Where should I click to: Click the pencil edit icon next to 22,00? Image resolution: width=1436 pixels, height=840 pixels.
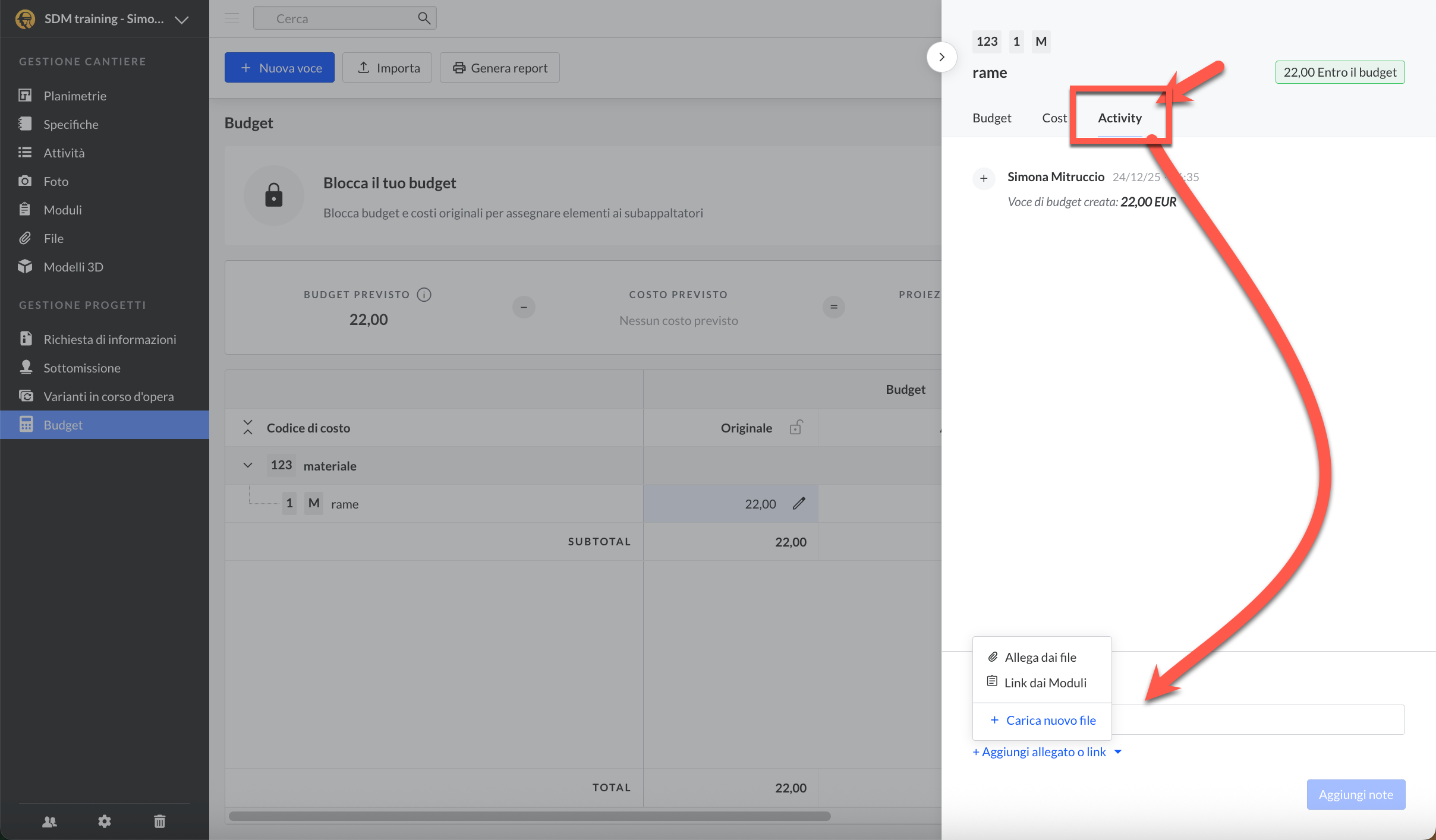point(799,504)
